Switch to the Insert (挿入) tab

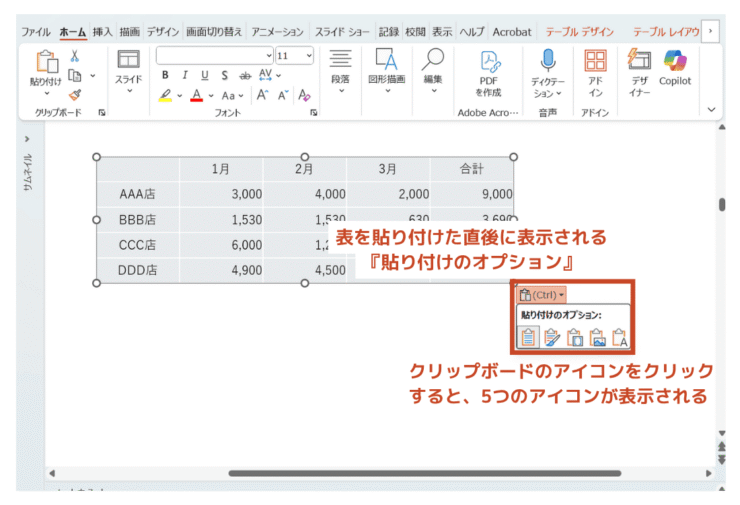[x=102, y=32]
